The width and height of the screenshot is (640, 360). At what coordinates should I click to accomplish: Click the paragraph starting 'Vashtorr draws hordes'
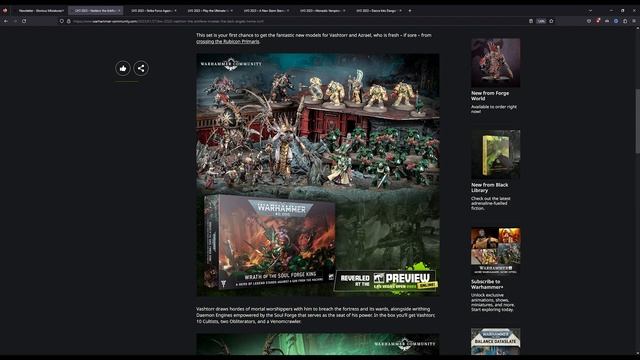[316, 315]
